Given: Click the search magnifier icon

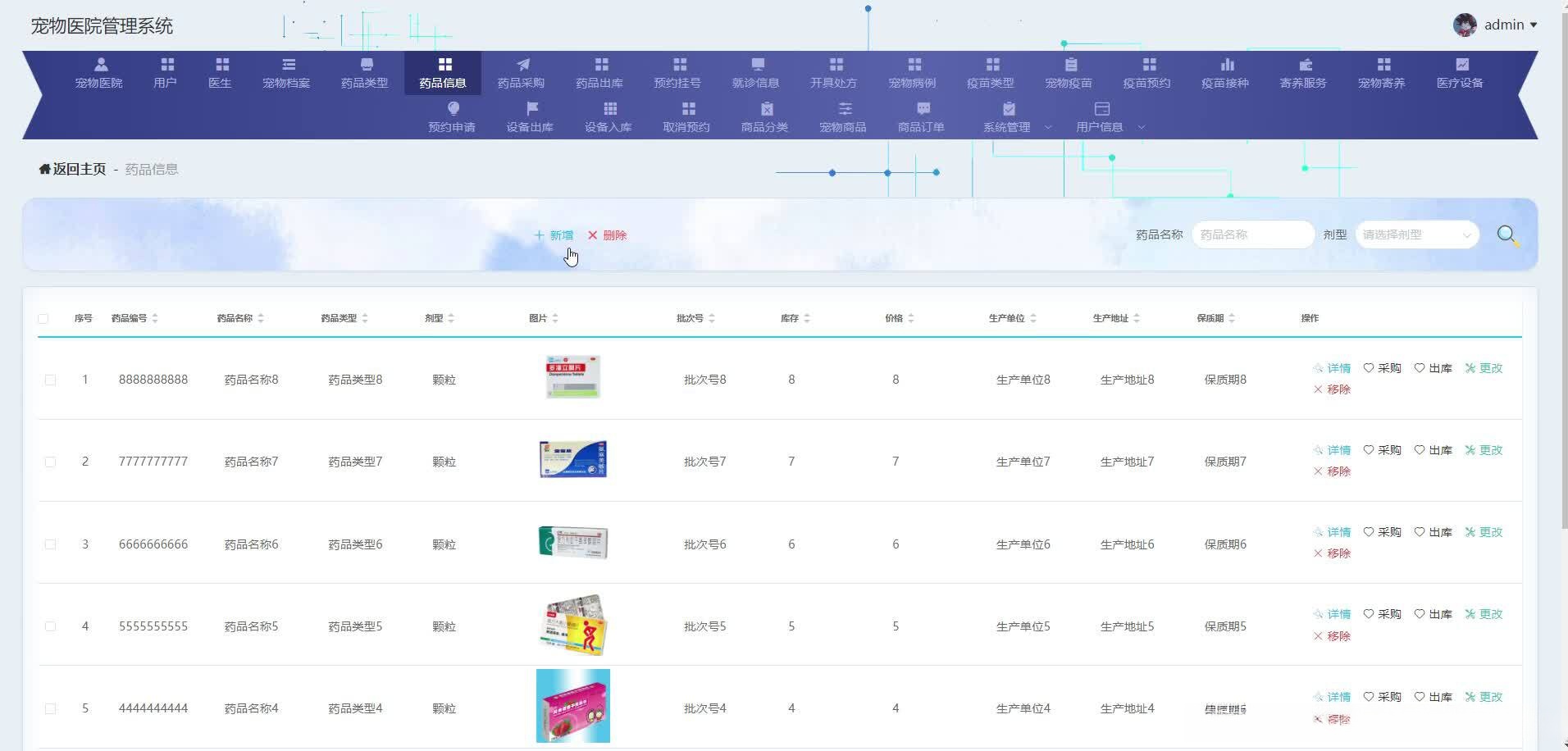Looking at the screenshot, I should (1506, 234).
